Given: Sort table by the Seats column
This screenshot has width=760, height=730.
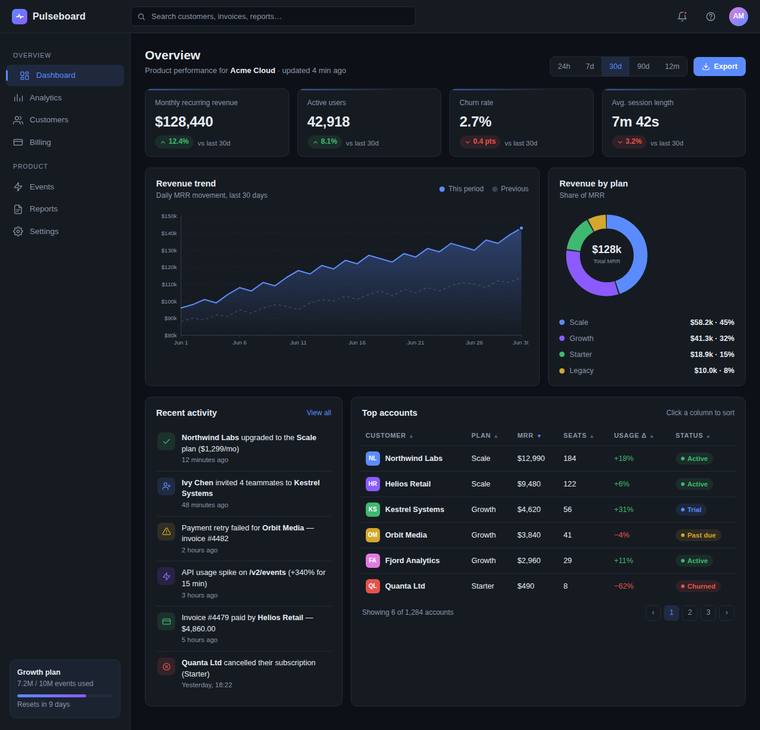Looking at the screenshot, I should click(x=578, y=436).
